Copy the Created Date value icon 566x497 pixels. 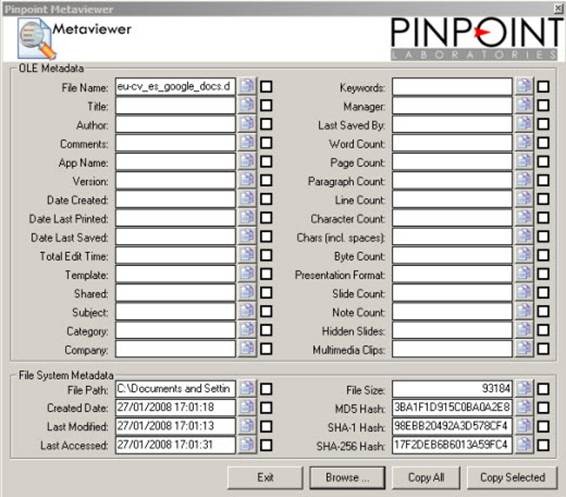point(247,408)
